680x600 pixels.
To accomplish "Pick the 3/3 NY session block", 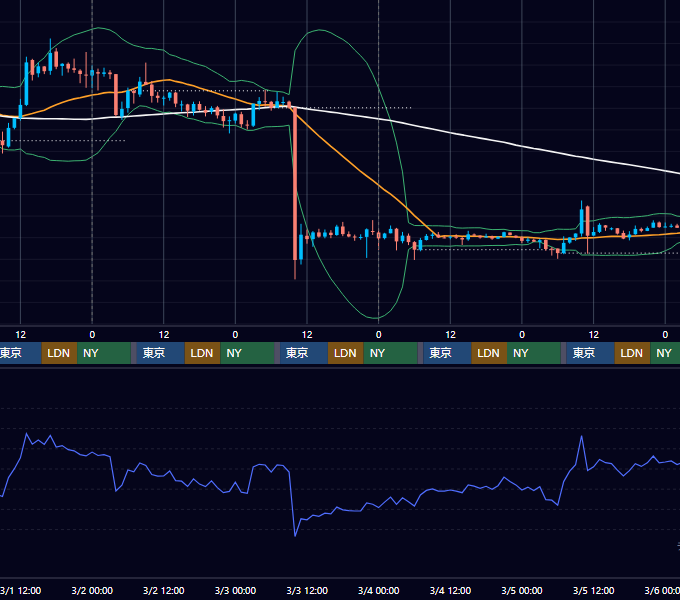I will coord(390,353).
